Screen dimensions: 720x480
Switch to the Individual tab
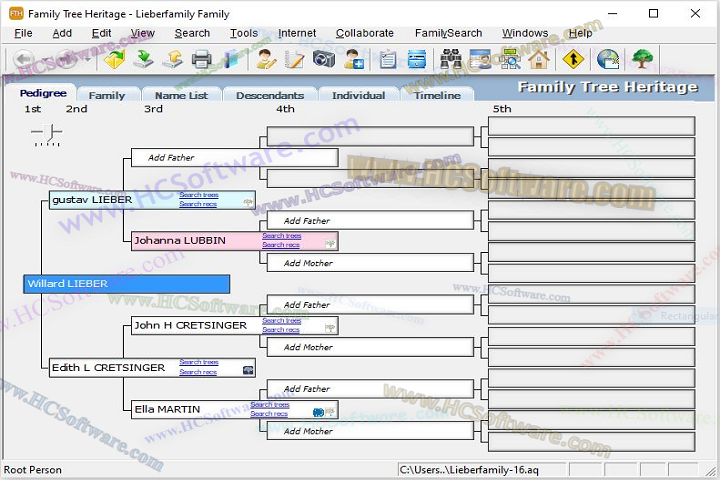359,96
